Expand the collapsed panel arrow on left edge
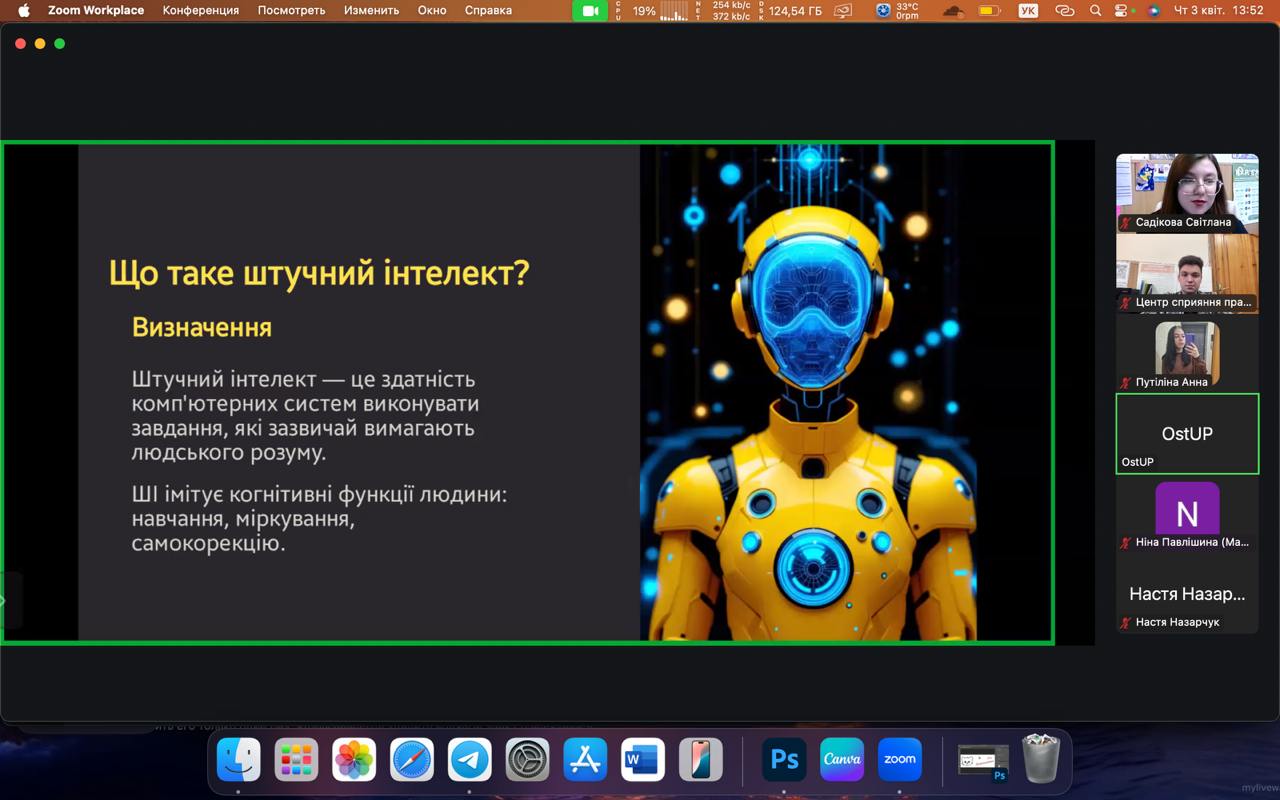 4,600
